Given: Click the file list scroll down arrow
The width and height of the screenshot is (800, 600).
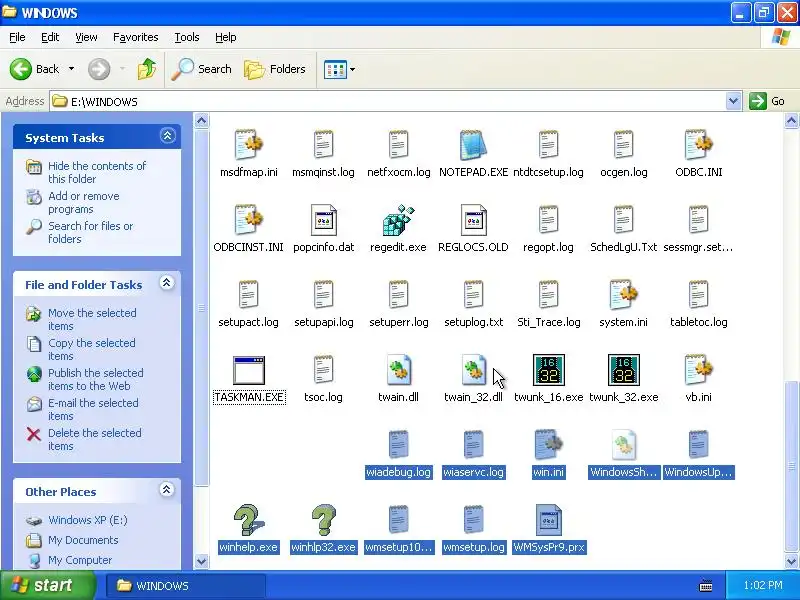Looking at the screenshot, I should (791, 561).
